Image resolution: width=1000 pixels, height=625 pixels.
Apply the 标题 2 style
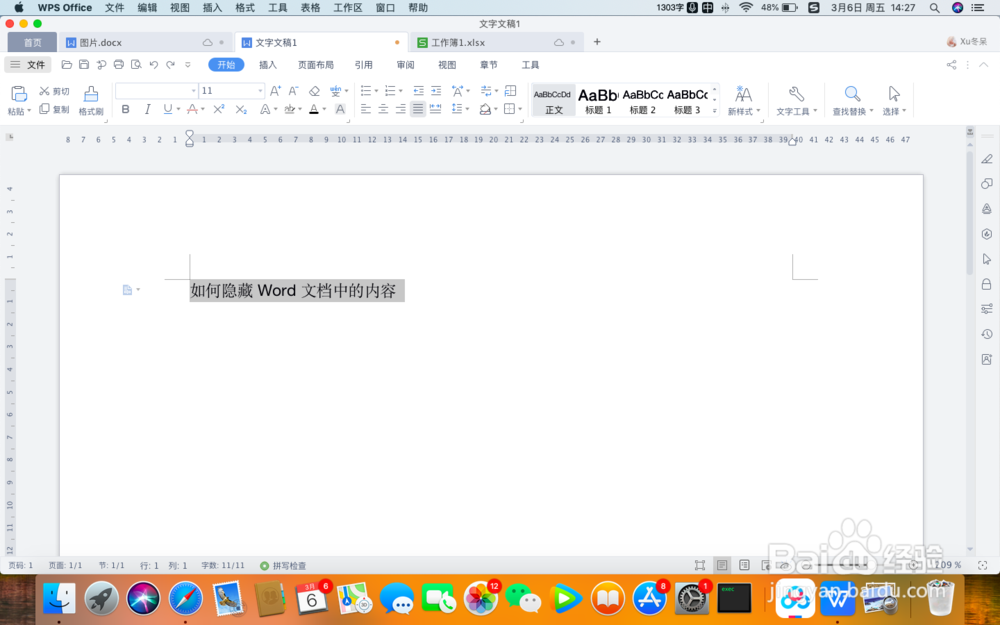(642, 100)
